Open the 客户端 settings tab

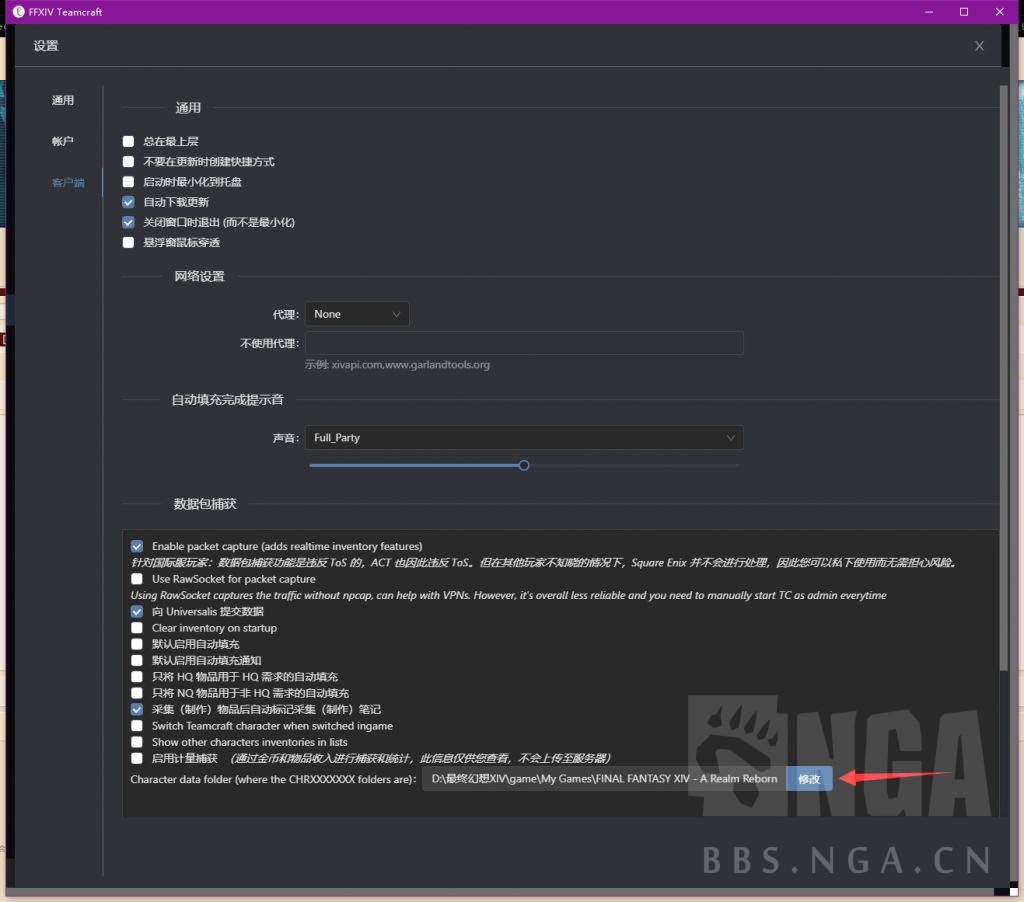click(x=68, y=182)
